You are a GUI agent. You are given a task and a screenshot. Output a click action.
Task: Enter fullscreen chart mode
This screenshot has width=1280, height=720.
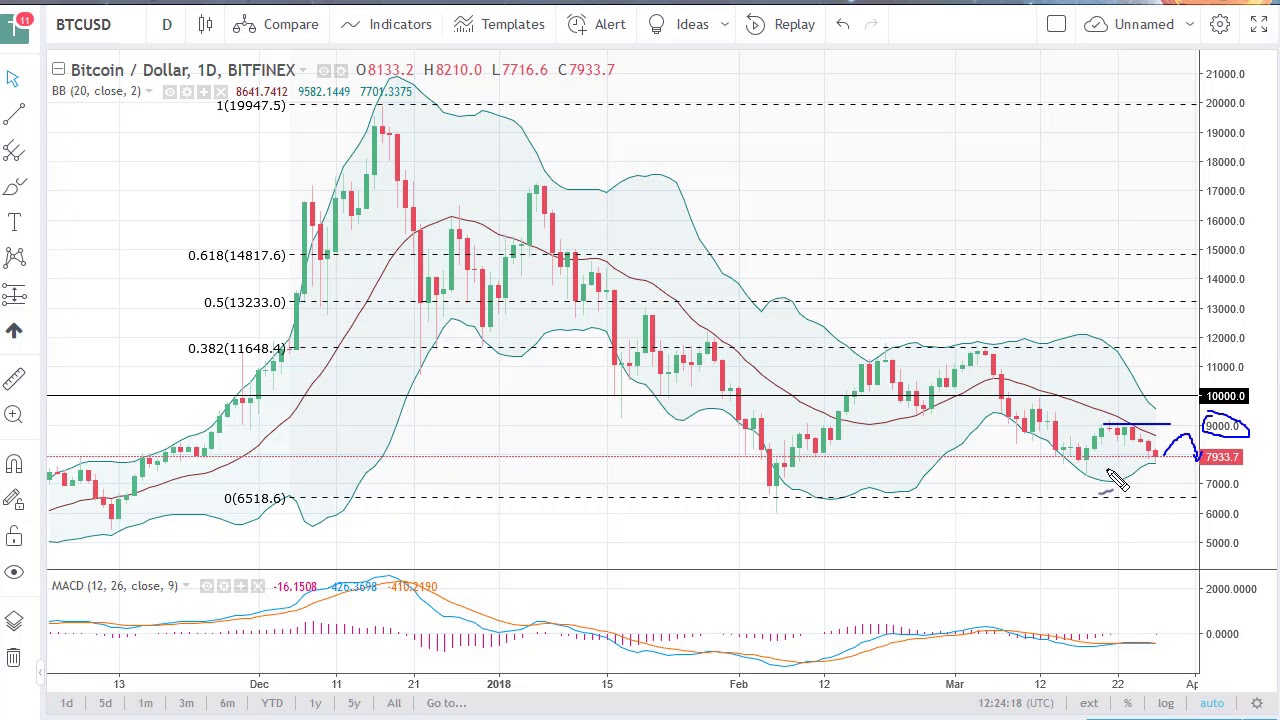[x=1259, y=24]
